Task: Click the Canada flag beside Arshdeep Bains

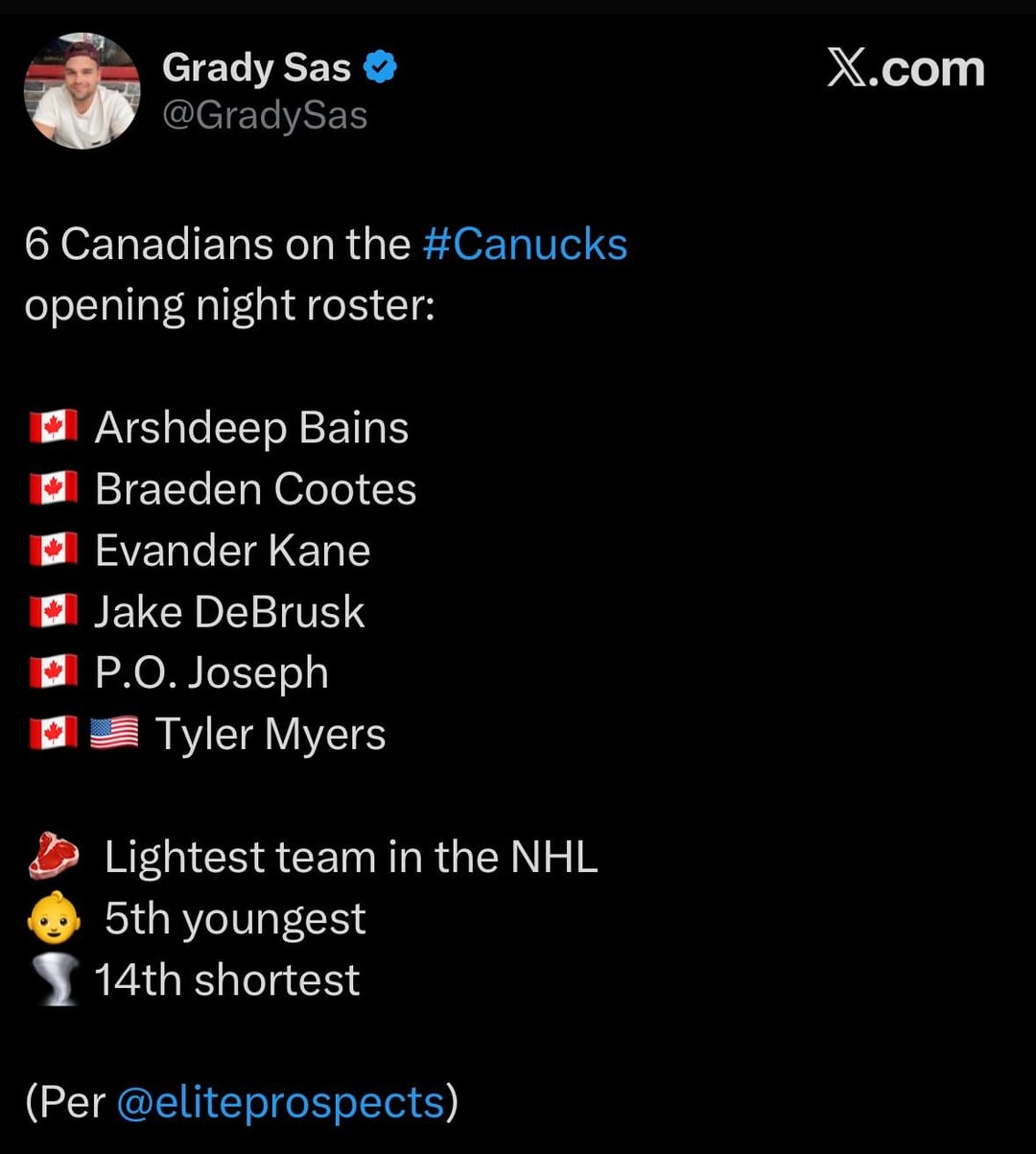Action: tap(53, 428)
